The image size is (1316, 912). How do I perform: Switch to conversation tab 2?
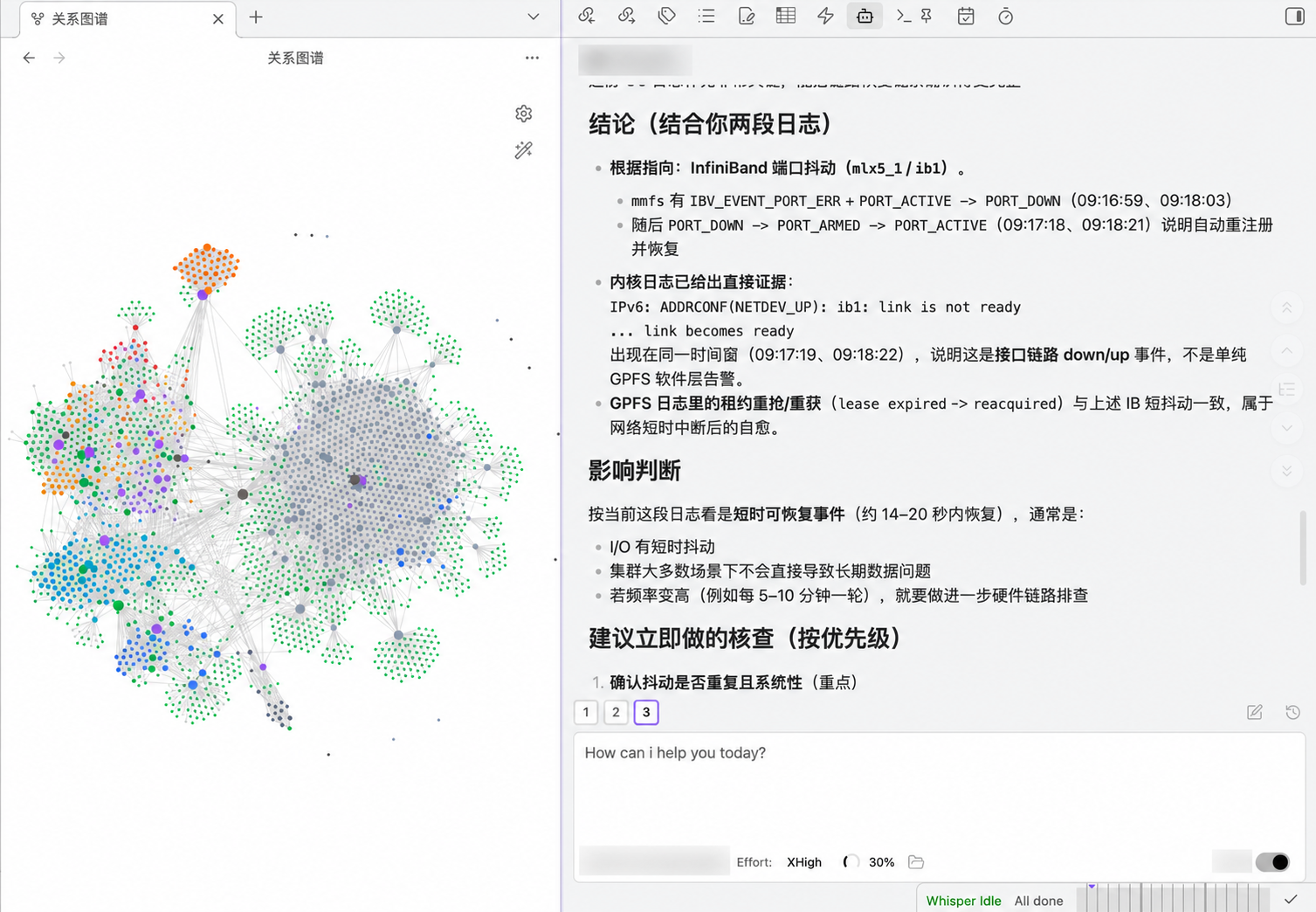click(x=616, y=712)
